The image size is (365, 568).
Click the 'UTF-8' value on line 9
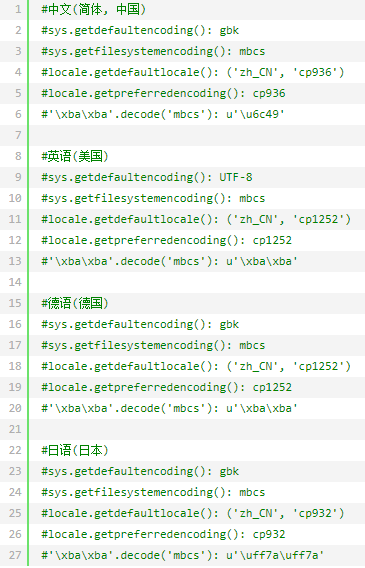point(236,177)
